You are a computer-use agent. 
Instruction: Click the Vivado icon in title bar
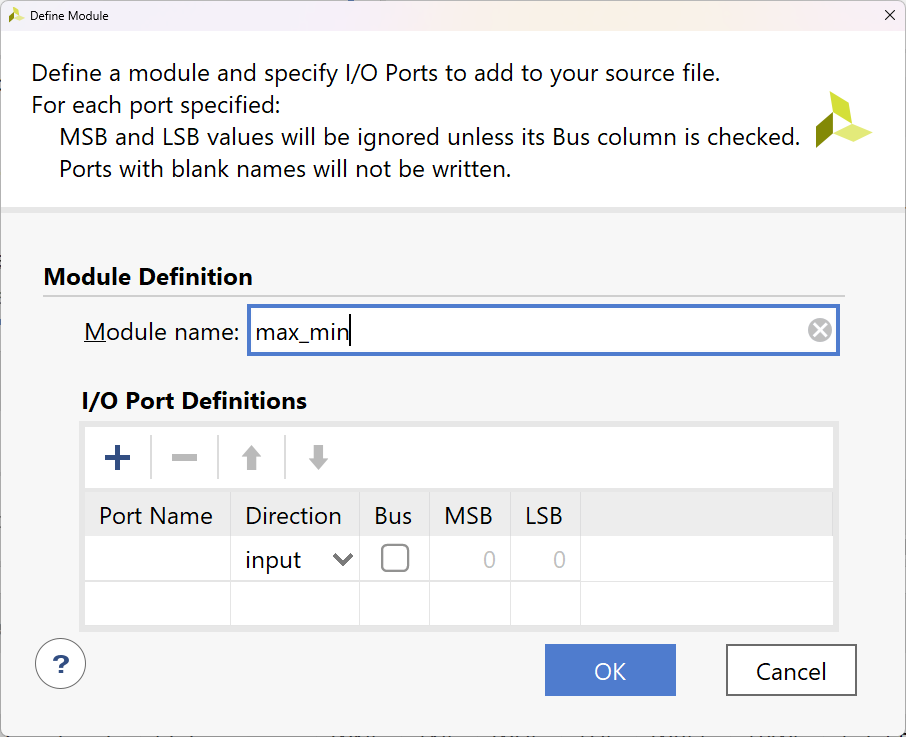point(15,15)
